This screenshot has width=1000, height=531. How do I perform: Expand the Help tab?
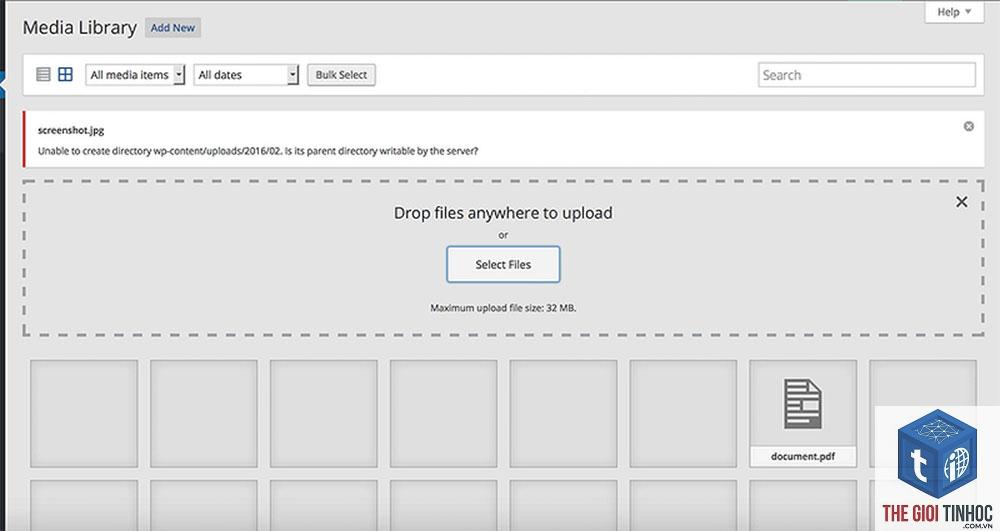coord(954,12)
